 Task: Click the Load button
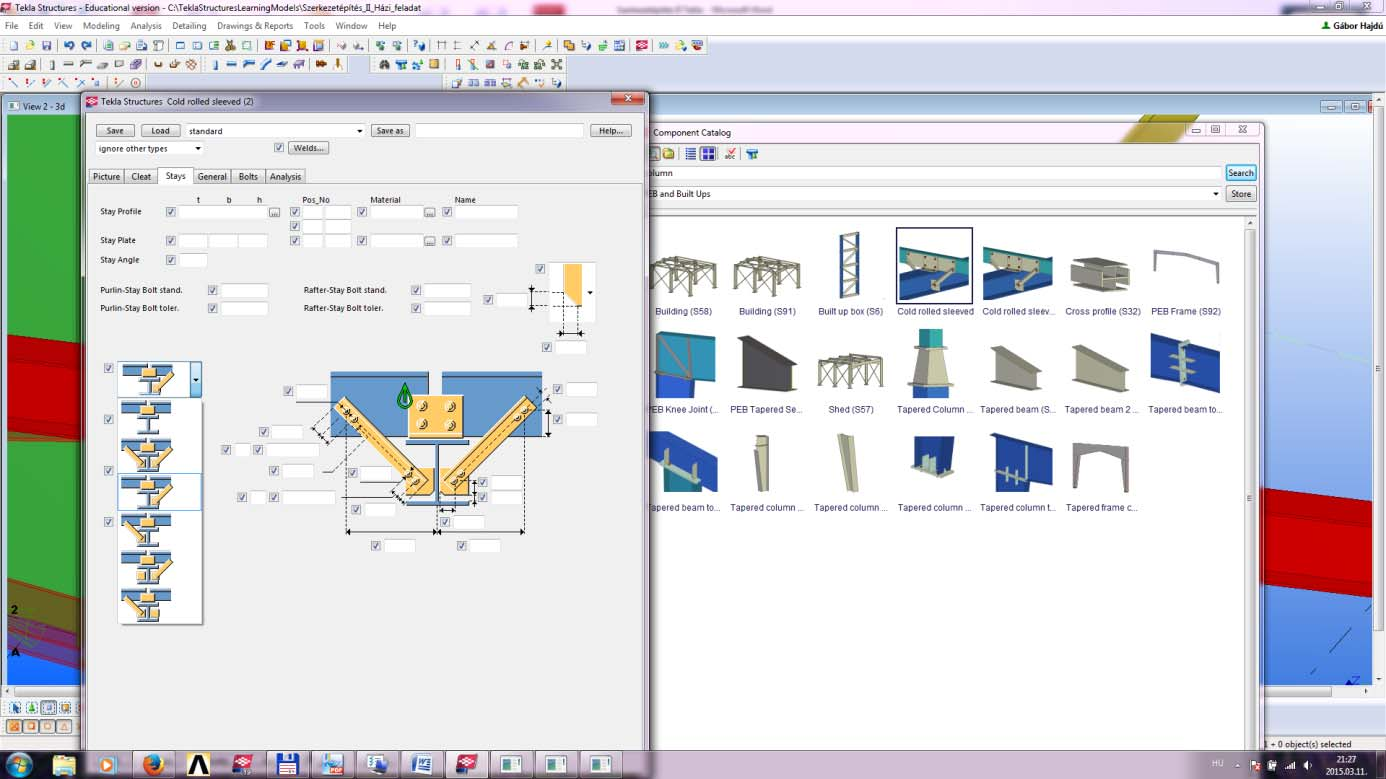coord(160,131)
